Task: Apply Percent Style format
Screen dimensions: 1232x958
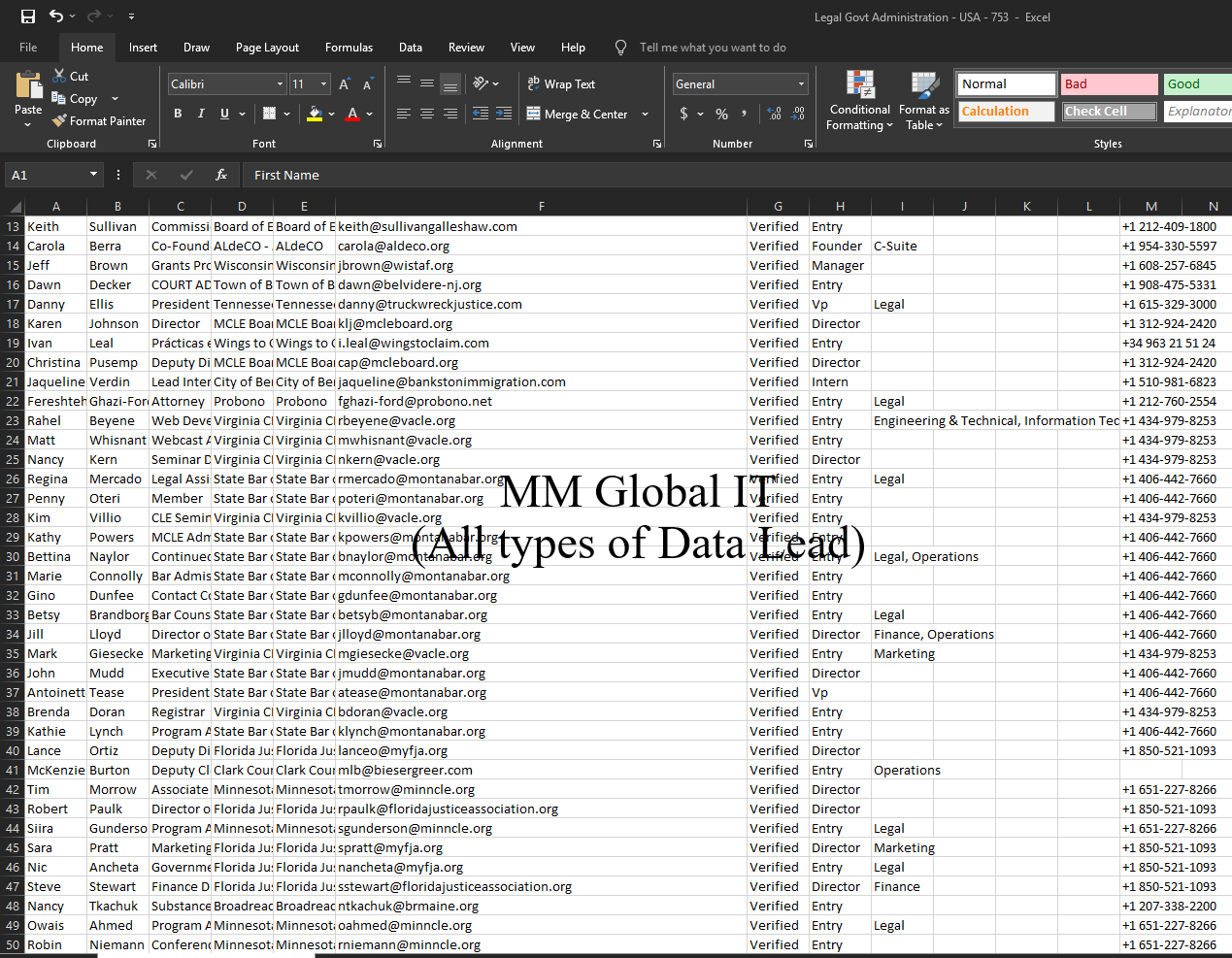Action: 721,114
